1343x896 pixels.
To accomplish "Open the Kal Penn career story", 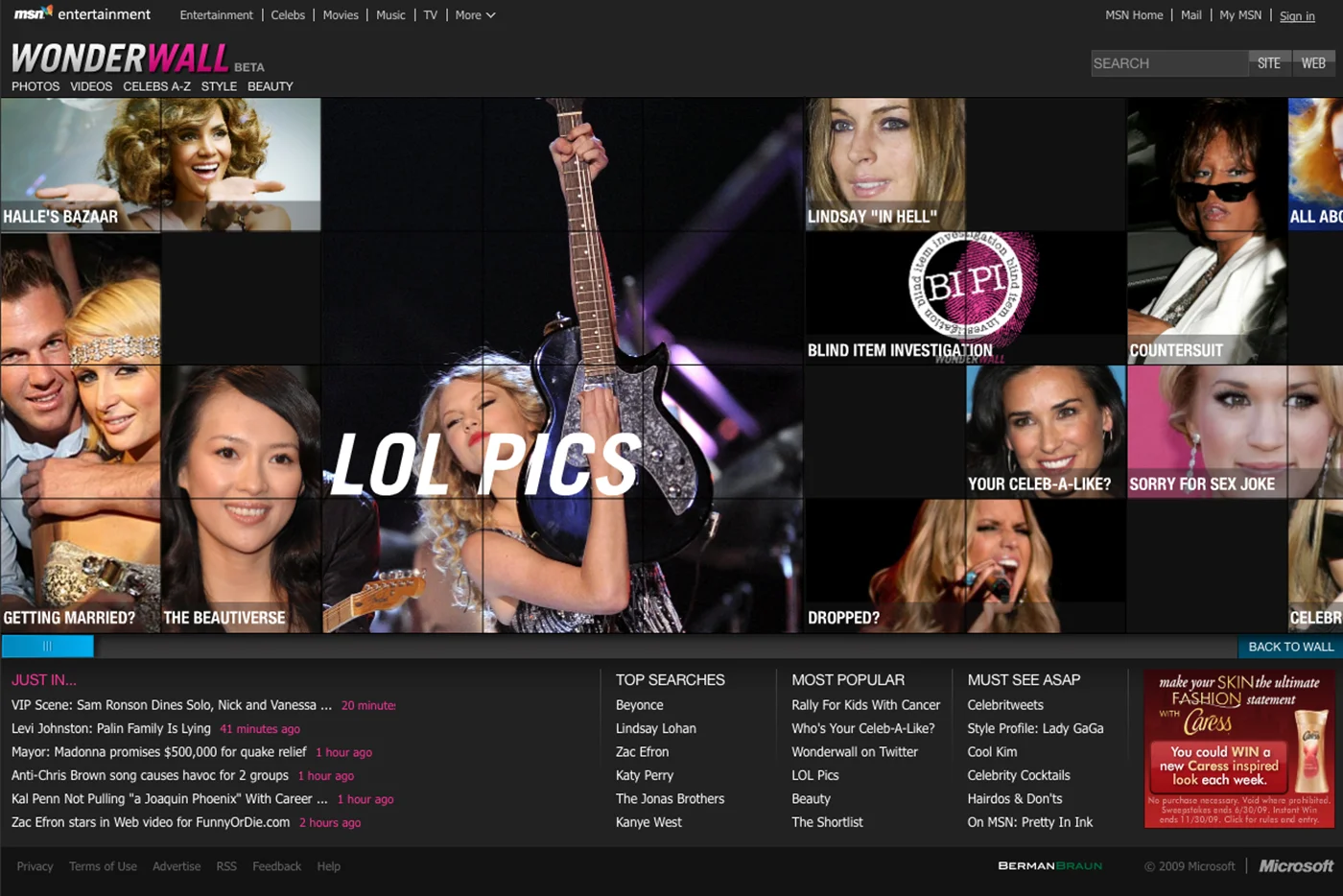I will (x=170, y=798).
